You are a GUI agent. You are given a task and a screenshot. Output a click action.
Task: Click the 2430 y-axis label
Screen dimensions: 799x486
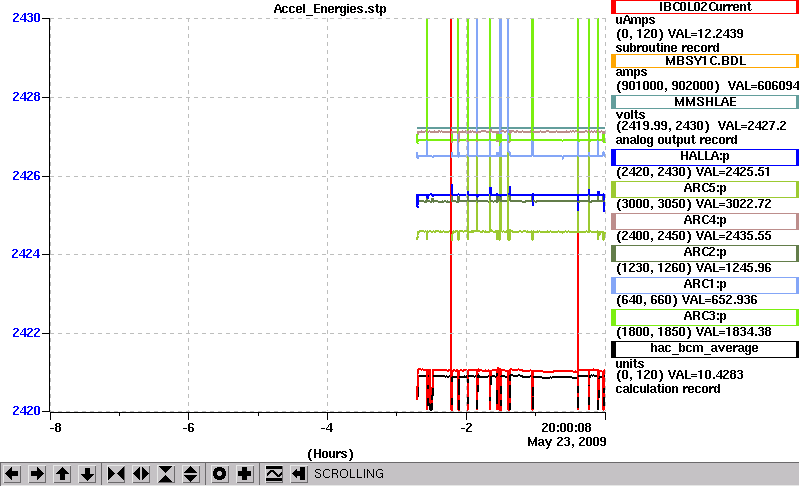[x=26, y=18]
